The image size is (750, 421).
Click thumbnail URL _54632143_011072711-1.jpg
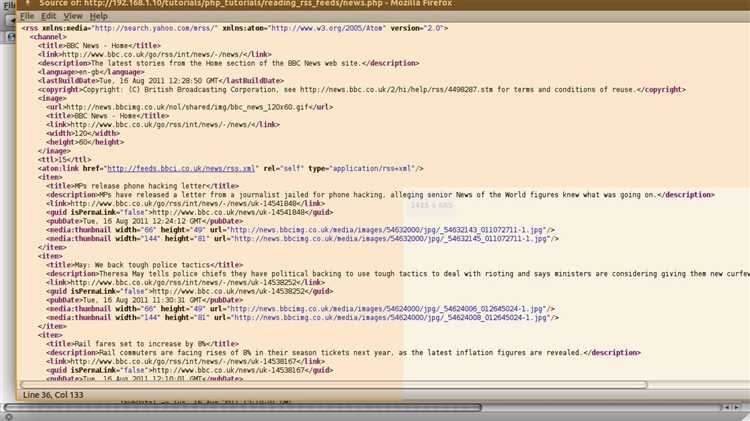point(387,230)
